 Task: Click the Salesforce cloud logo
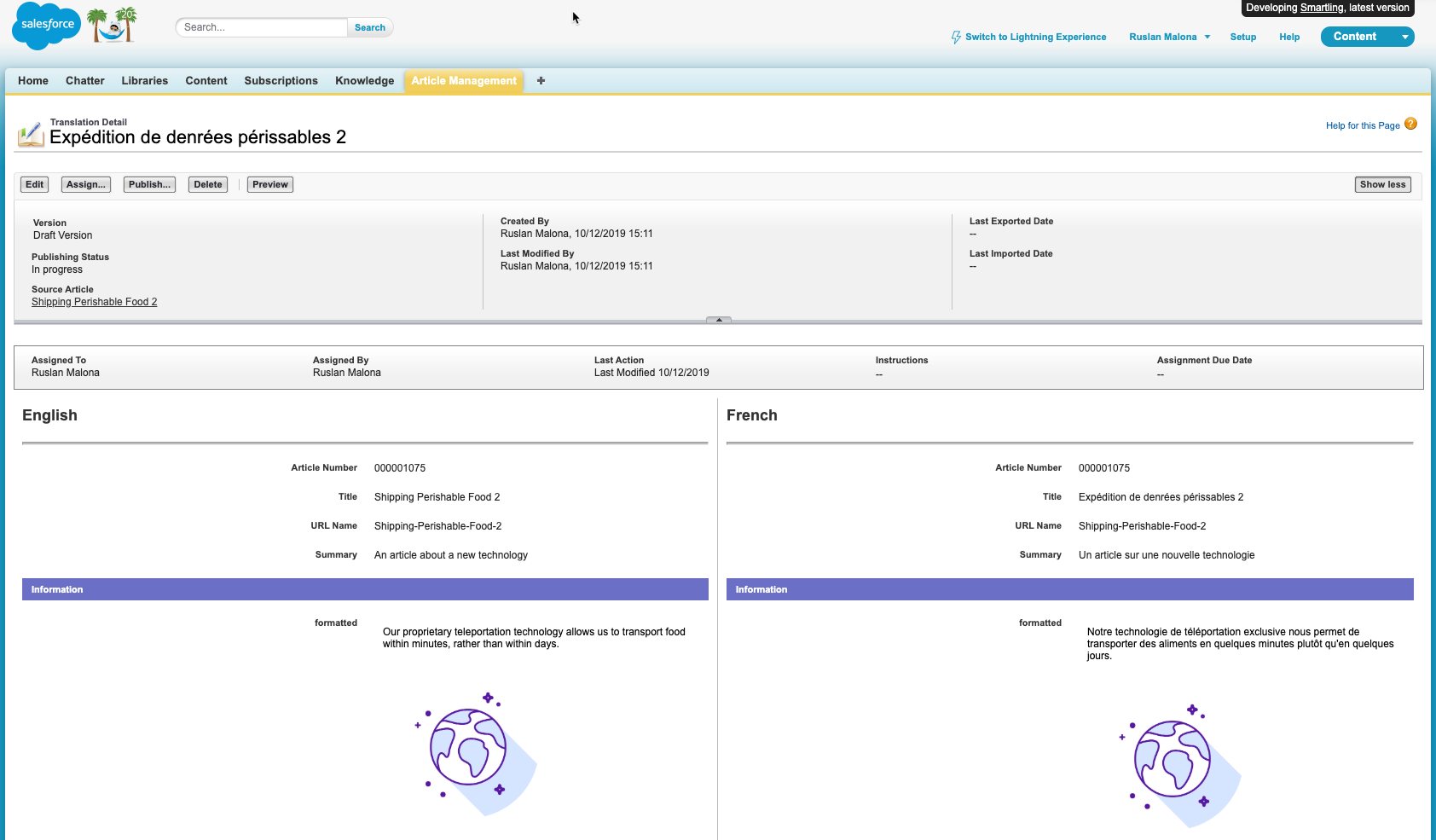click(x=47, y=26)
